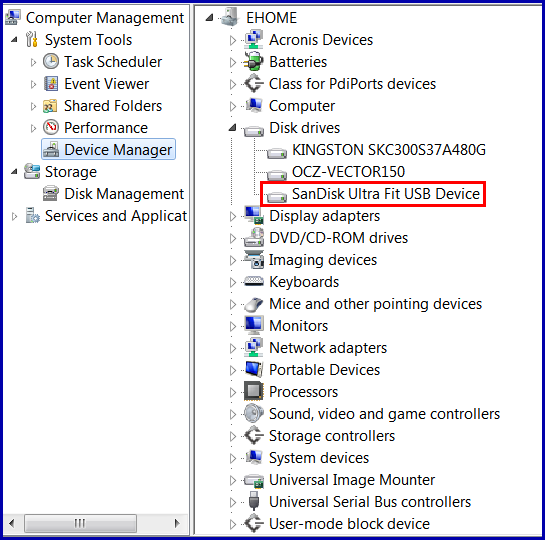Expand the Services and Applications node
The height and width of the screenshot is (540, 545).
14,216
